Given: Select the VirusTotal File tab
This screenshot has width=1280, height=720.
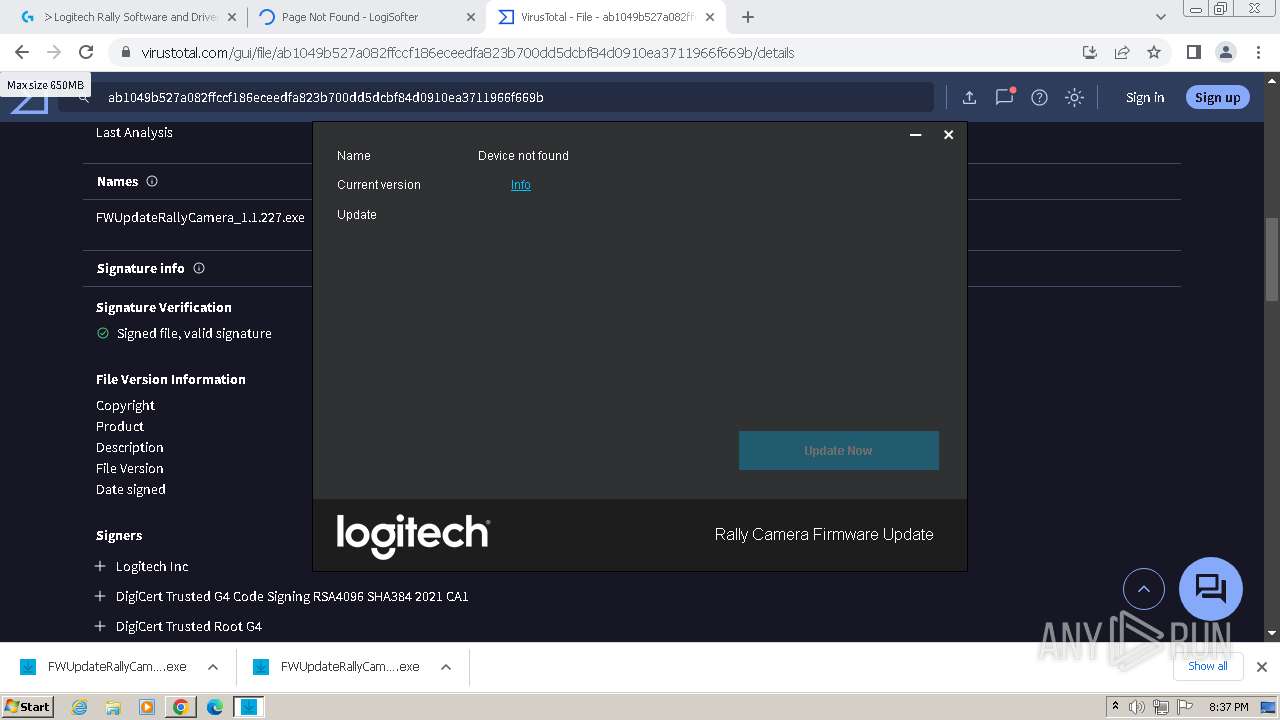Looking at the screenshot, I should point(606,17).
